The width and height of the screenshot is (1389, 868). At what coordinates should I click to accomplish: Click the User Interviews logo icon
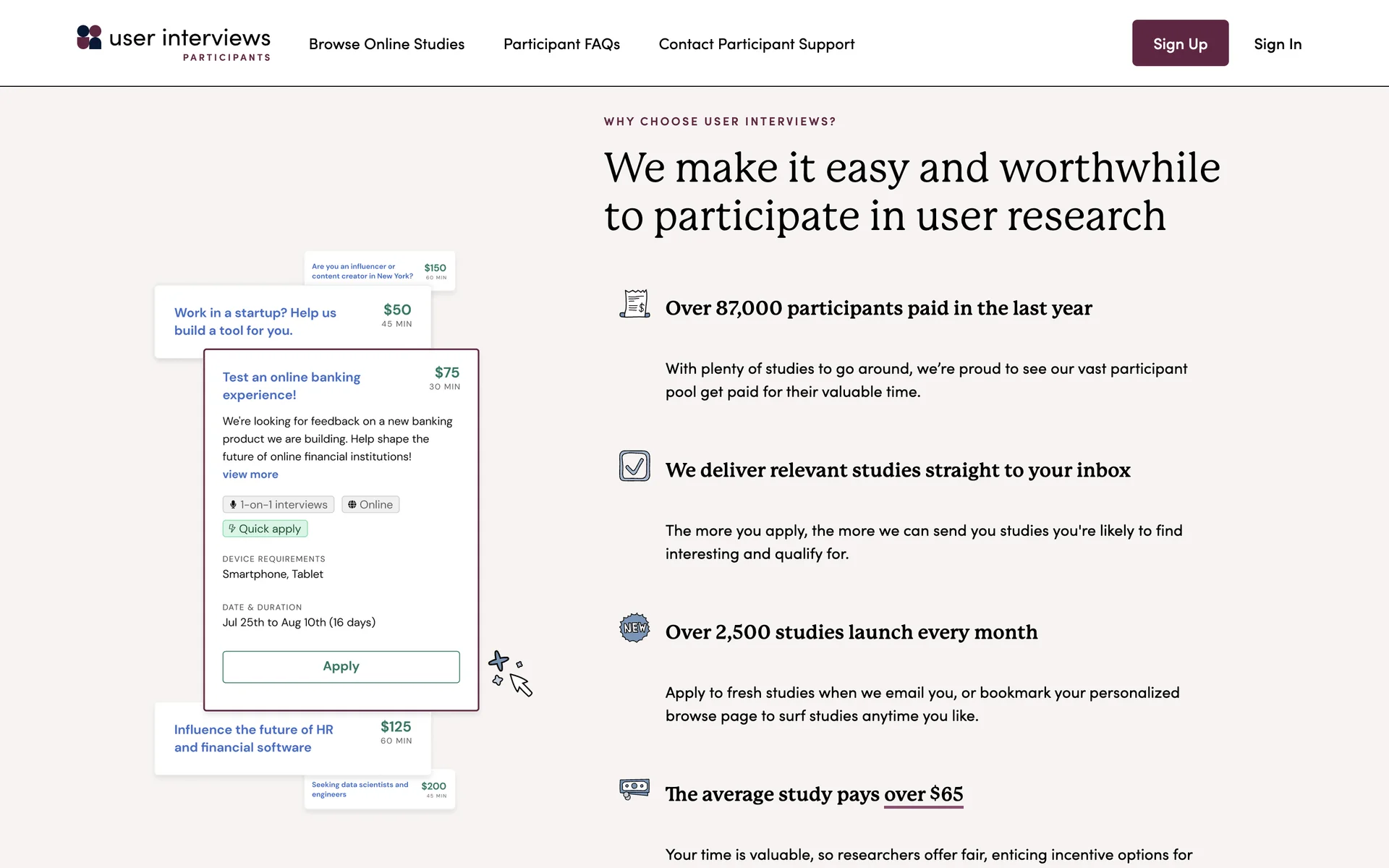click(89, 38)
